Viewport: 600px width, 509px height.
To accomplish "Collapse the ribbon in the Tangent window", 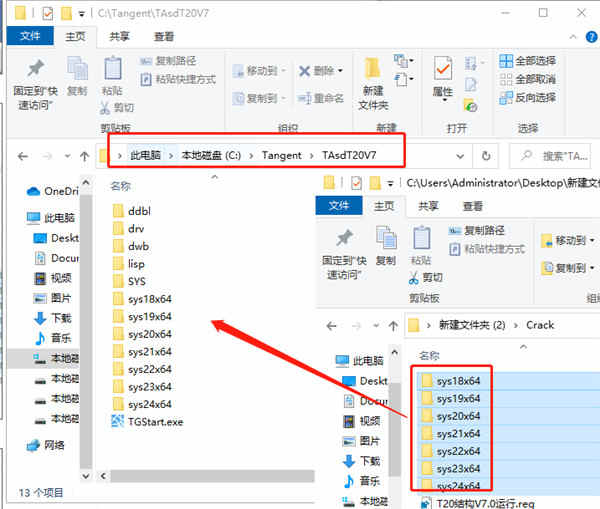I will pyautogui.click(x=573, y=37).
